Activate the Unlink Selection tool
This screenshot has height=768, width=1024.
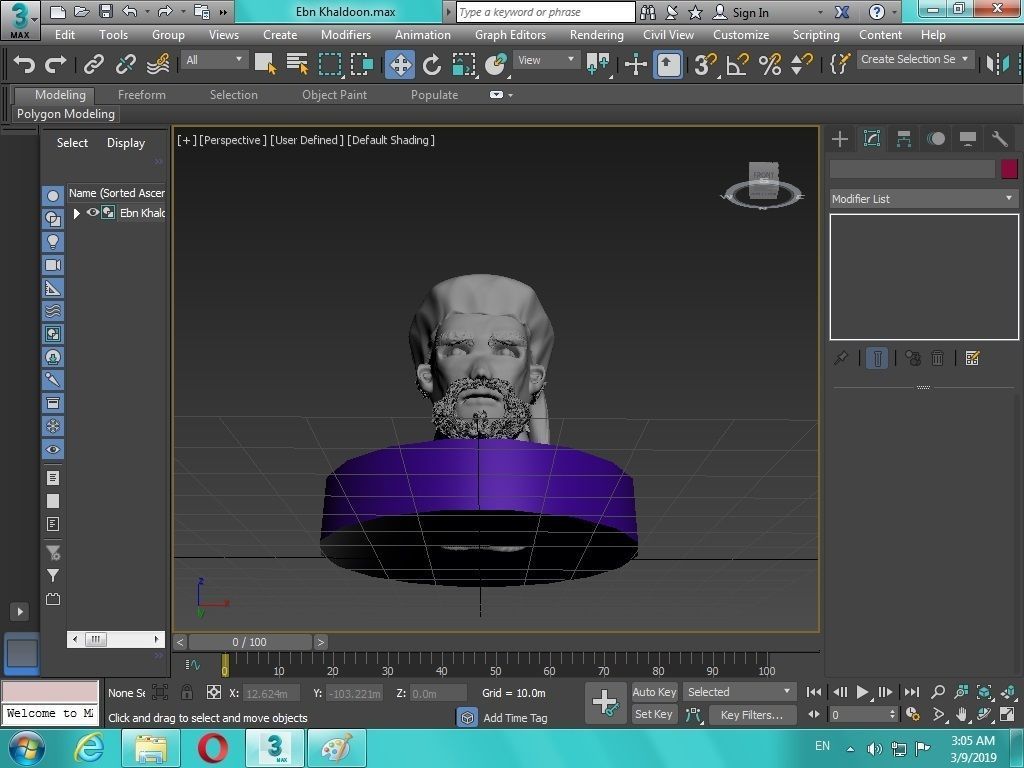point(125,64)
